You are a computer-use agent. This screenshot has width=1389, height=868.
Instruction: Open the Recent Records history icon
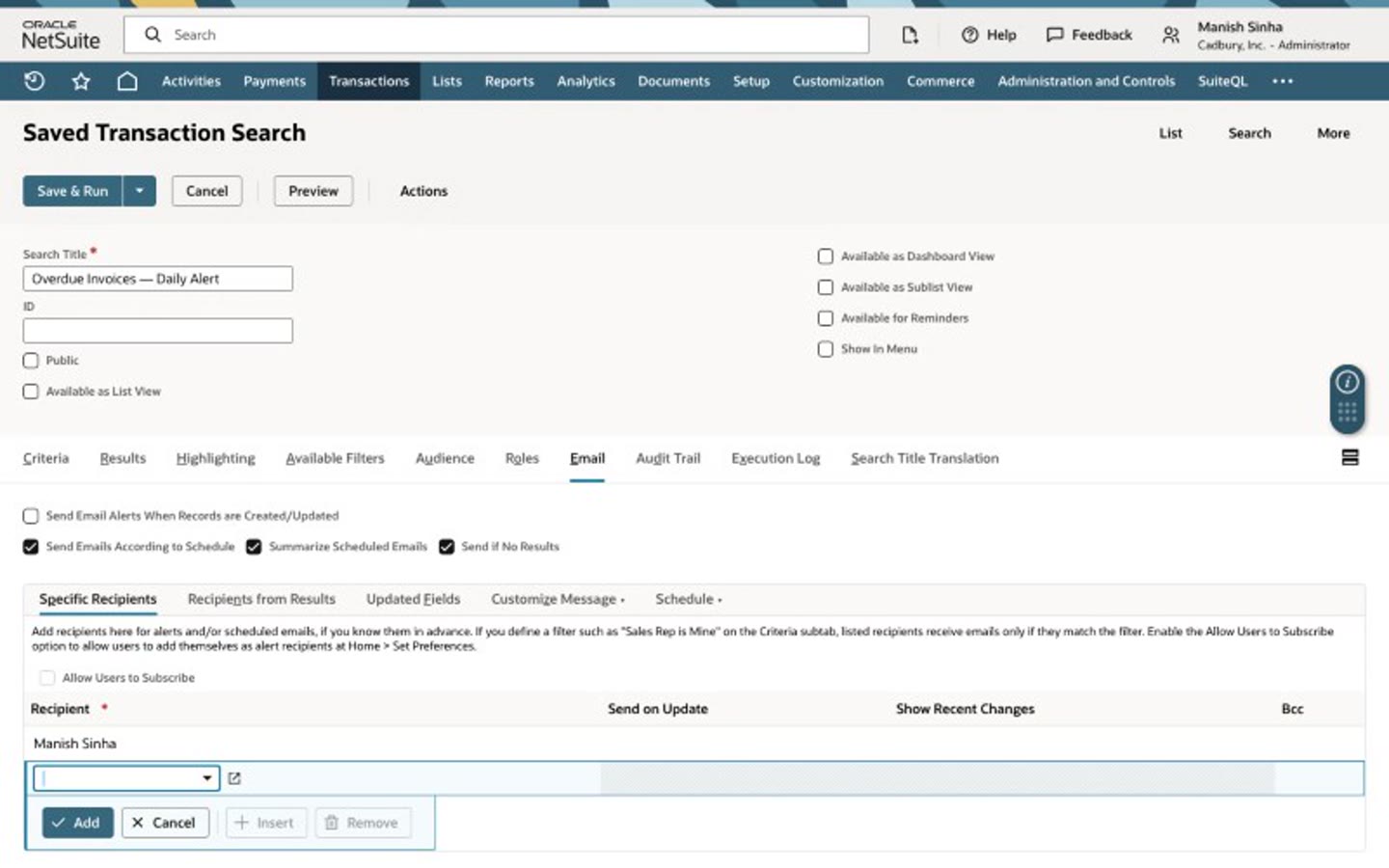35,81
